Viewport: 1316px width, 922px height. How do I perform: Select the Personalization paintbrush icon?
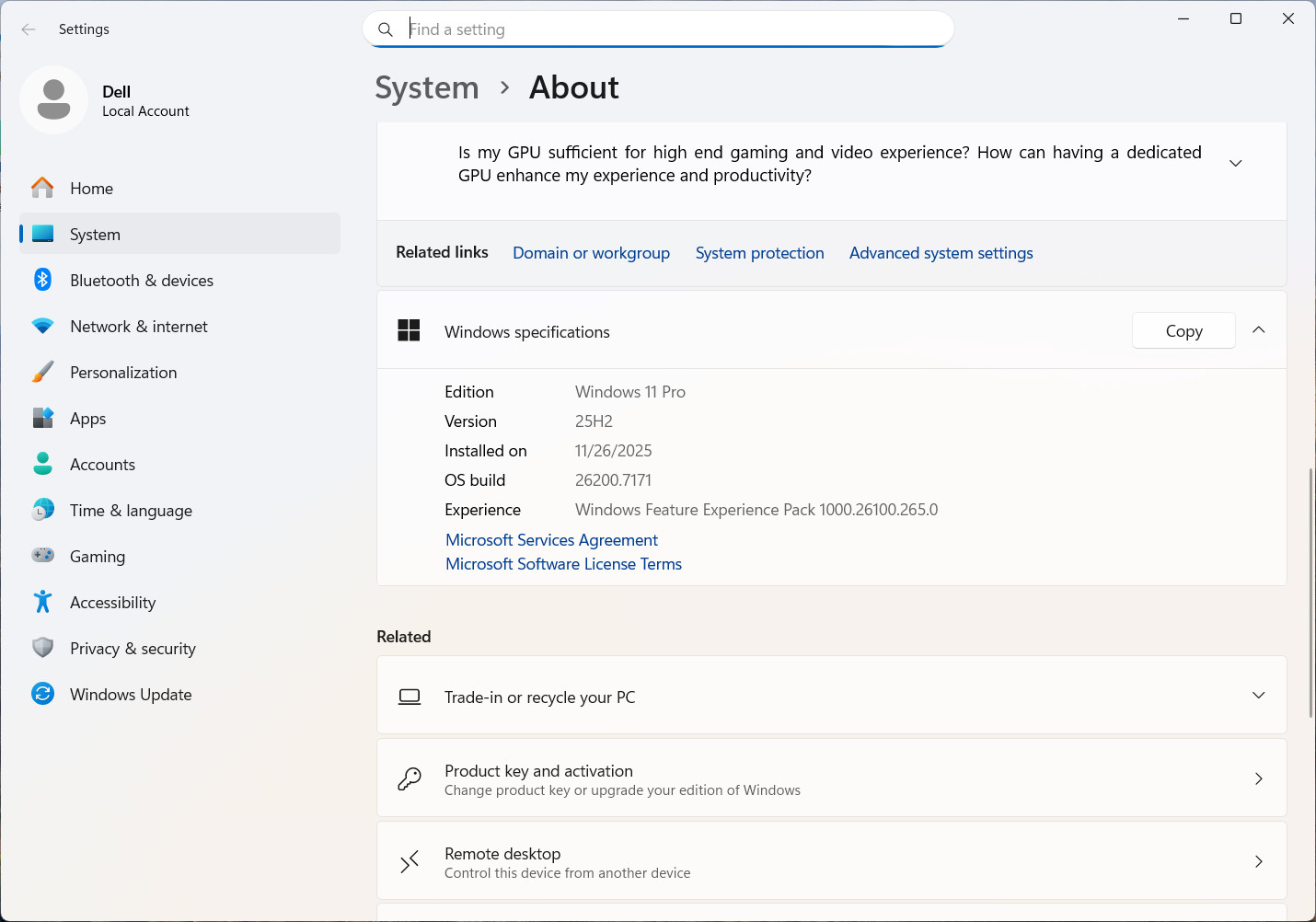42,372
